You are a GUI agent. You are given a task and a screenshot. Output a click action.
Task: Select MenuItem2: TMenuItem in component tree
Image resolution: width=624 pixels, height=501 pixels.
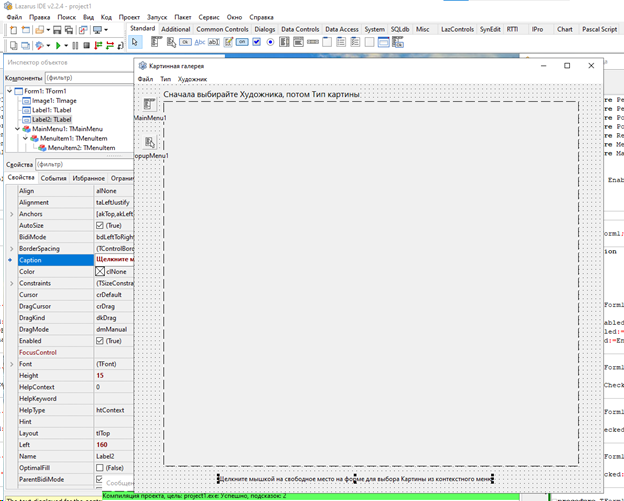pos(82,148)
